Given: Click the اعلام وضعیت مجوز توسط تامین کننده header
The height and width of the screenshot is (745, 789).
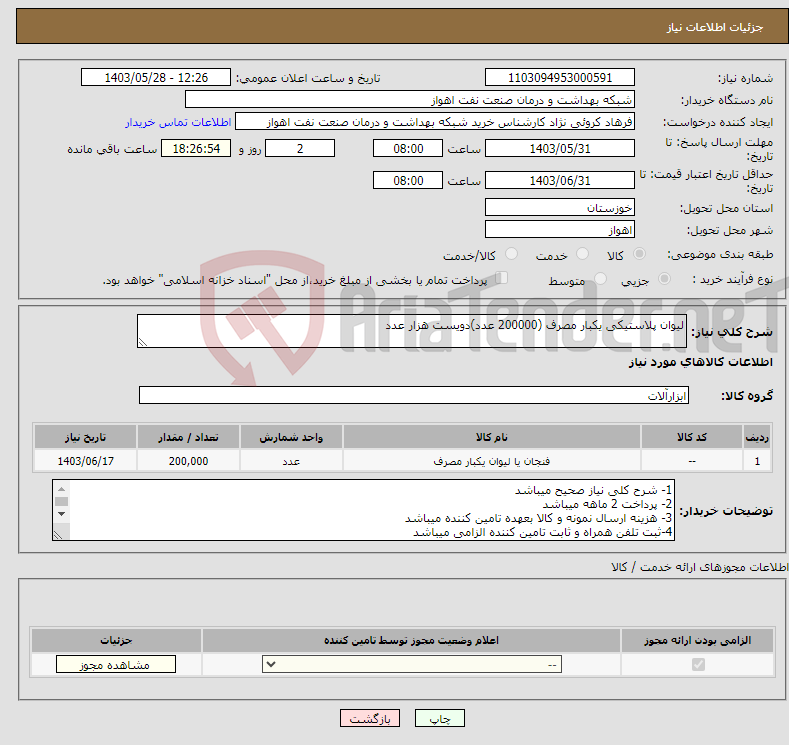Looking at the screenshot, I should point(412,640).
